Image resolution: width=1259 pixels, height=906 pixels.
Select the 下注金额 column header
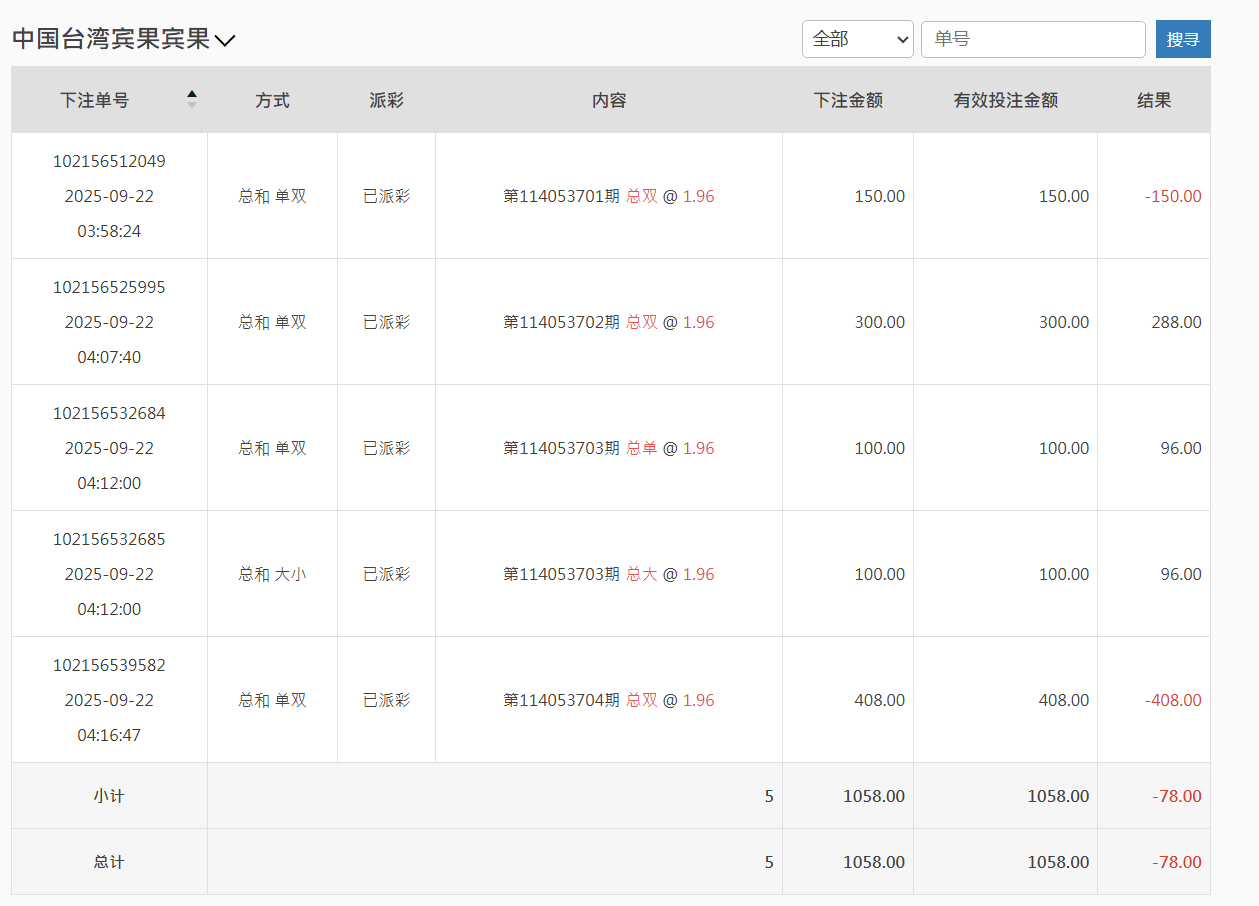pos(846,100)
